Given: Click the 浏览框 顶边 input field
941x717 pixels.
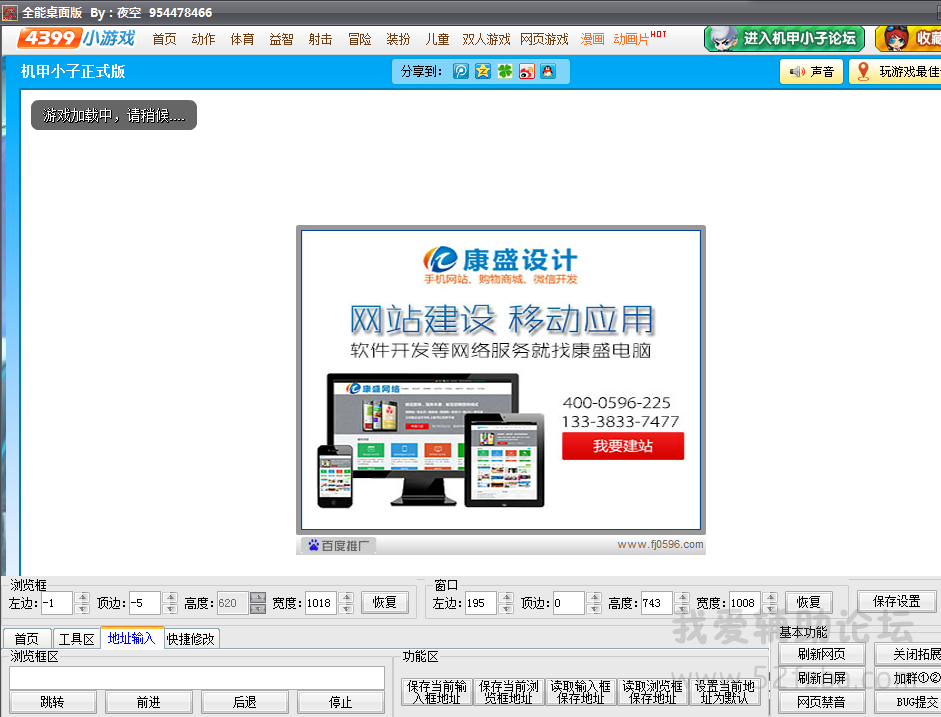Looking at the screenshot, I should point(145,603).
